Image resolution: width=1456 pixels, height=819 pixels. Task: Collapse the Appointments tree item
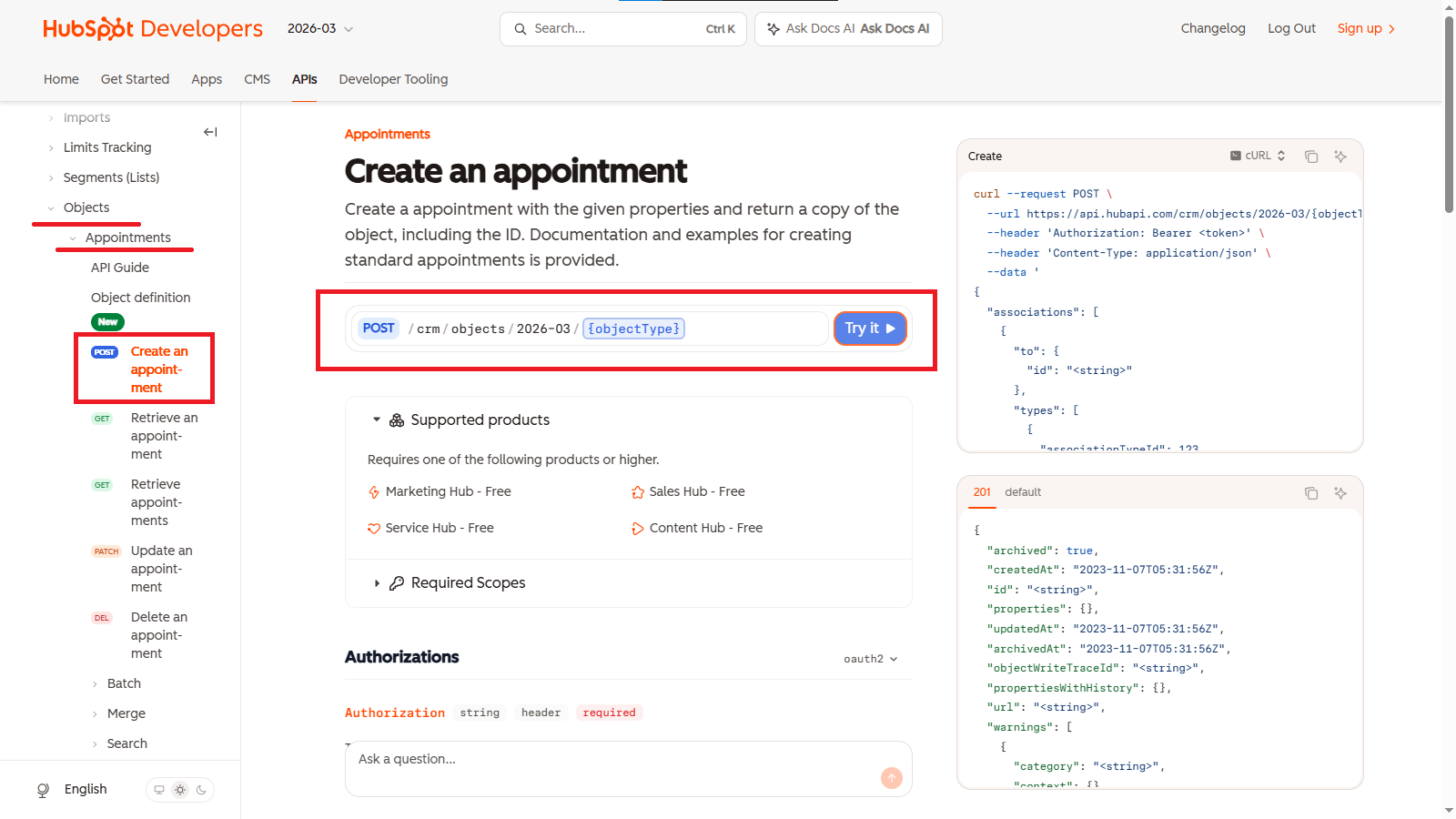pos(73,238)
